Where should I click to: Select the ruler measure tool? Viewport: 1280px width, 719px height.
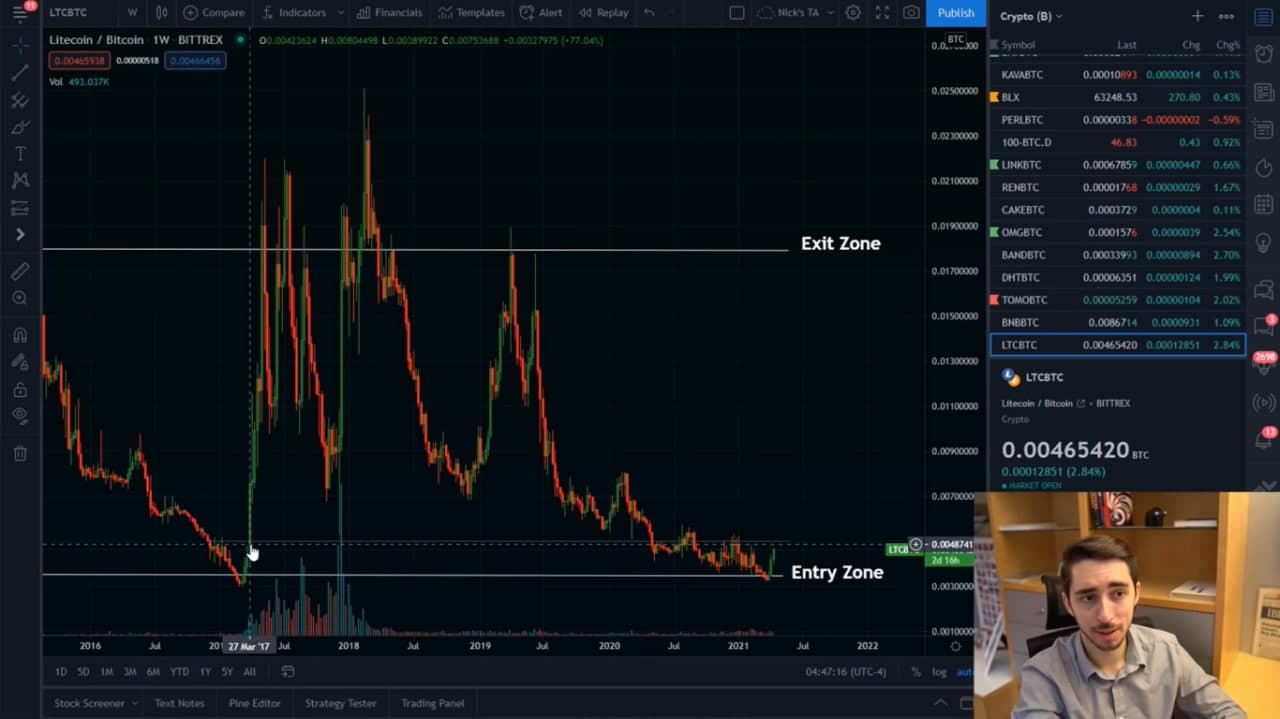pyautogui.click(x=20, y=271)
